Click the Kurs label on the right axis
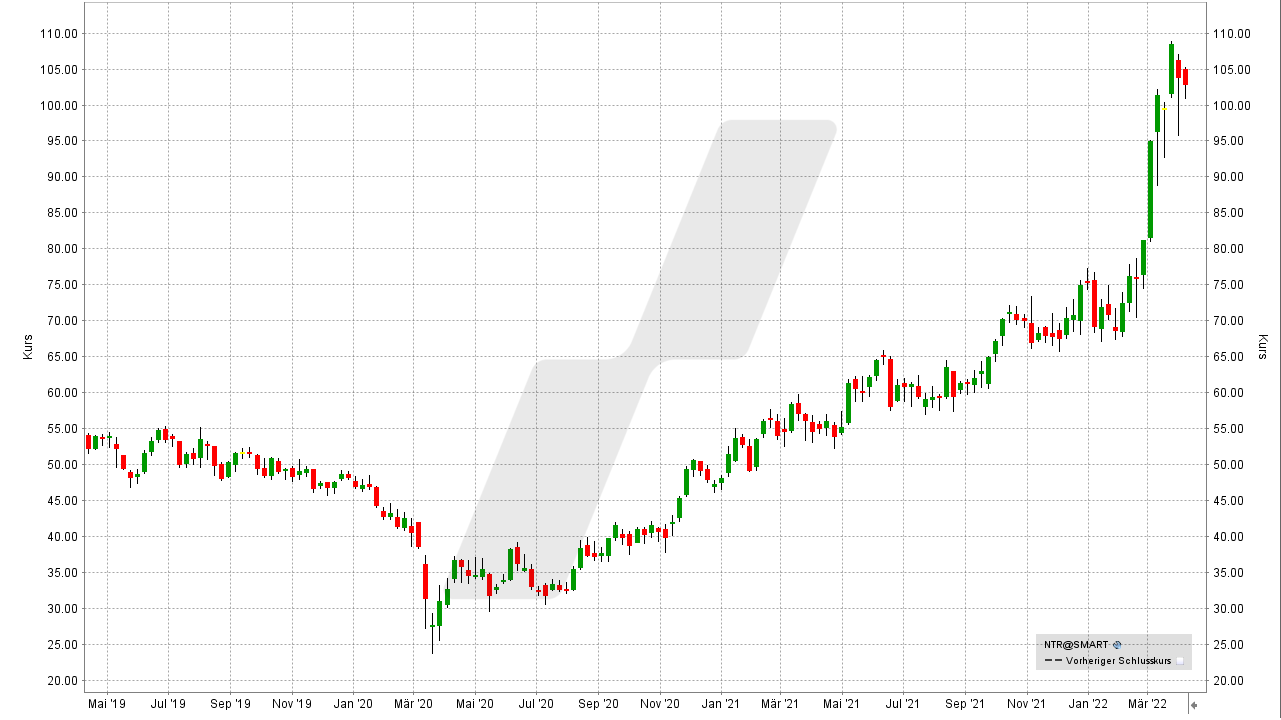Screen dimensions: 1281x720 1263,347
